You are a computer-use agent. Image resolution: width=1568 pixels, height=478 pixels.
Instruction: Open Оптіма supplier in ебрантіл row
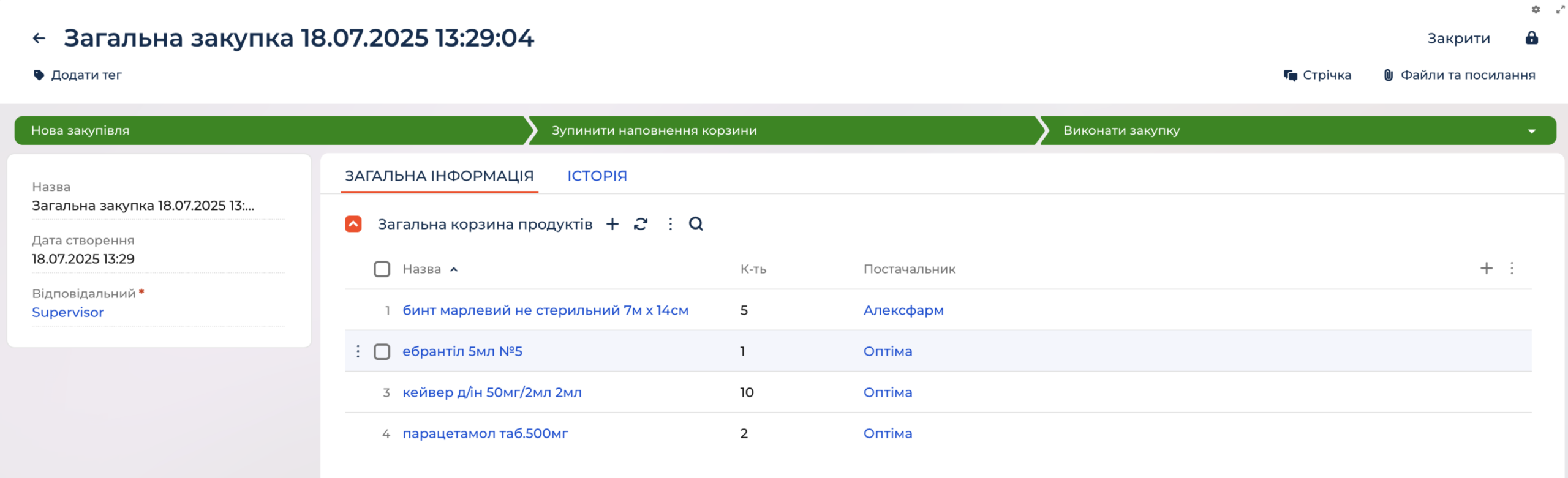coord(888,351)
